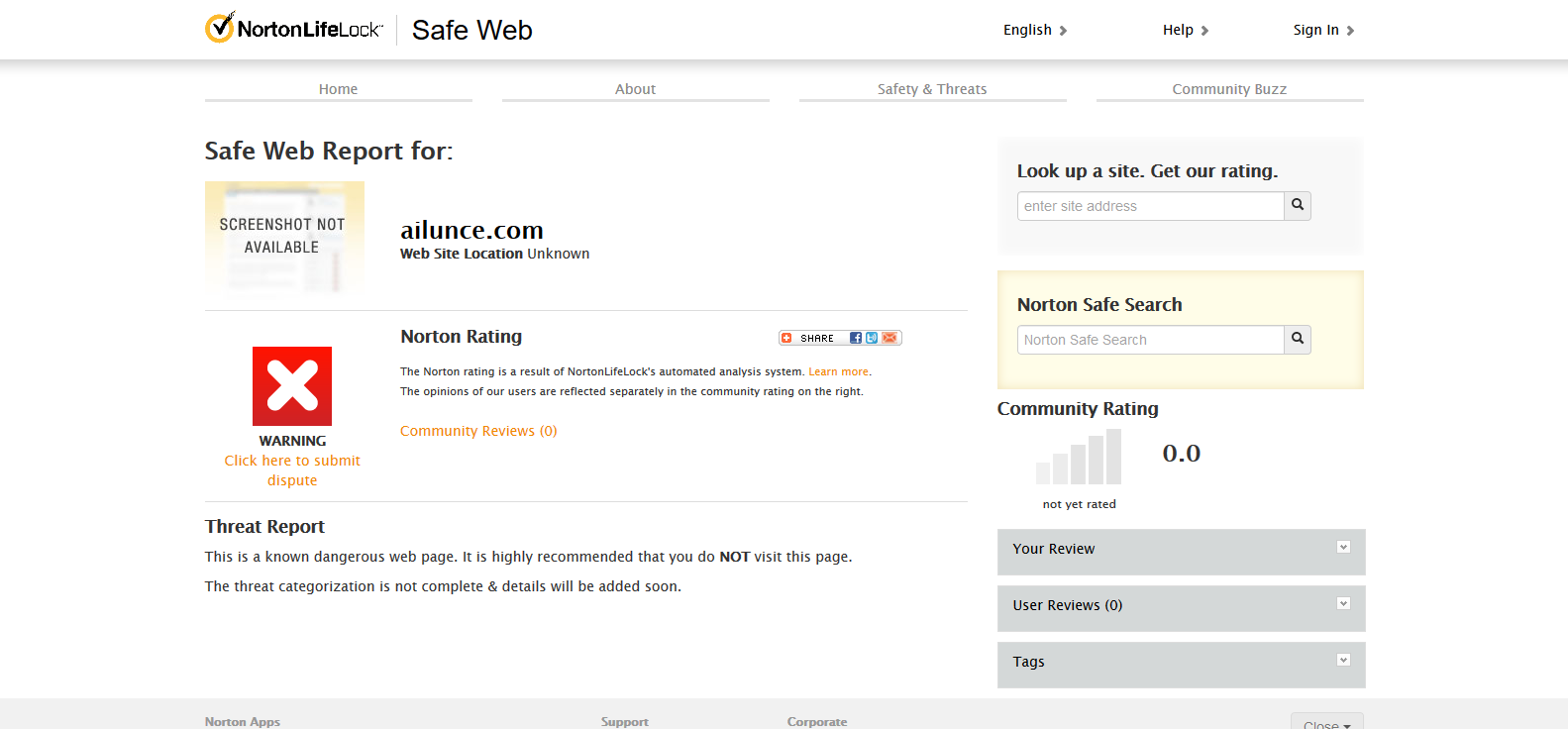The height and width of the screenshot is (729, 1568).
Task: Open the Community Reviews (0) link
Action: pos(478,431)
